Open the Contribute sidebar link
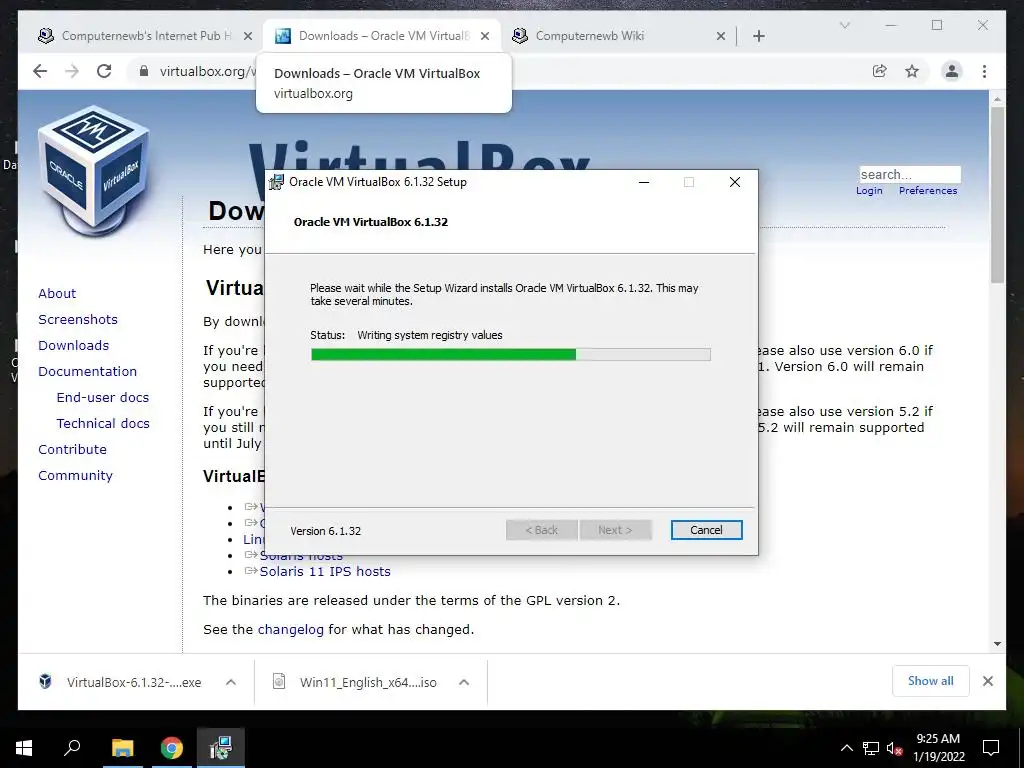The image size is (1024, 768). coord(72,450)
